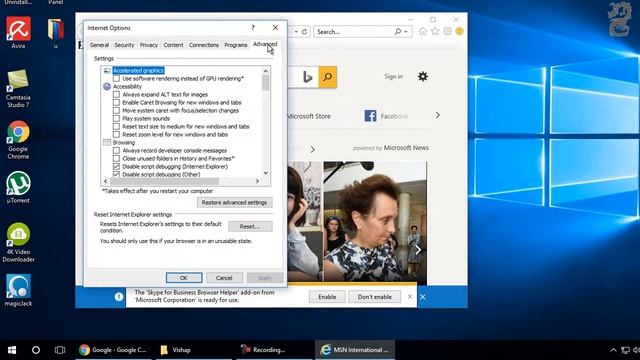Image resolution: width=640 pixels, height=360 pixels.
Task: Confirm Internet Options with OK
Action: (x=184, y=278)
